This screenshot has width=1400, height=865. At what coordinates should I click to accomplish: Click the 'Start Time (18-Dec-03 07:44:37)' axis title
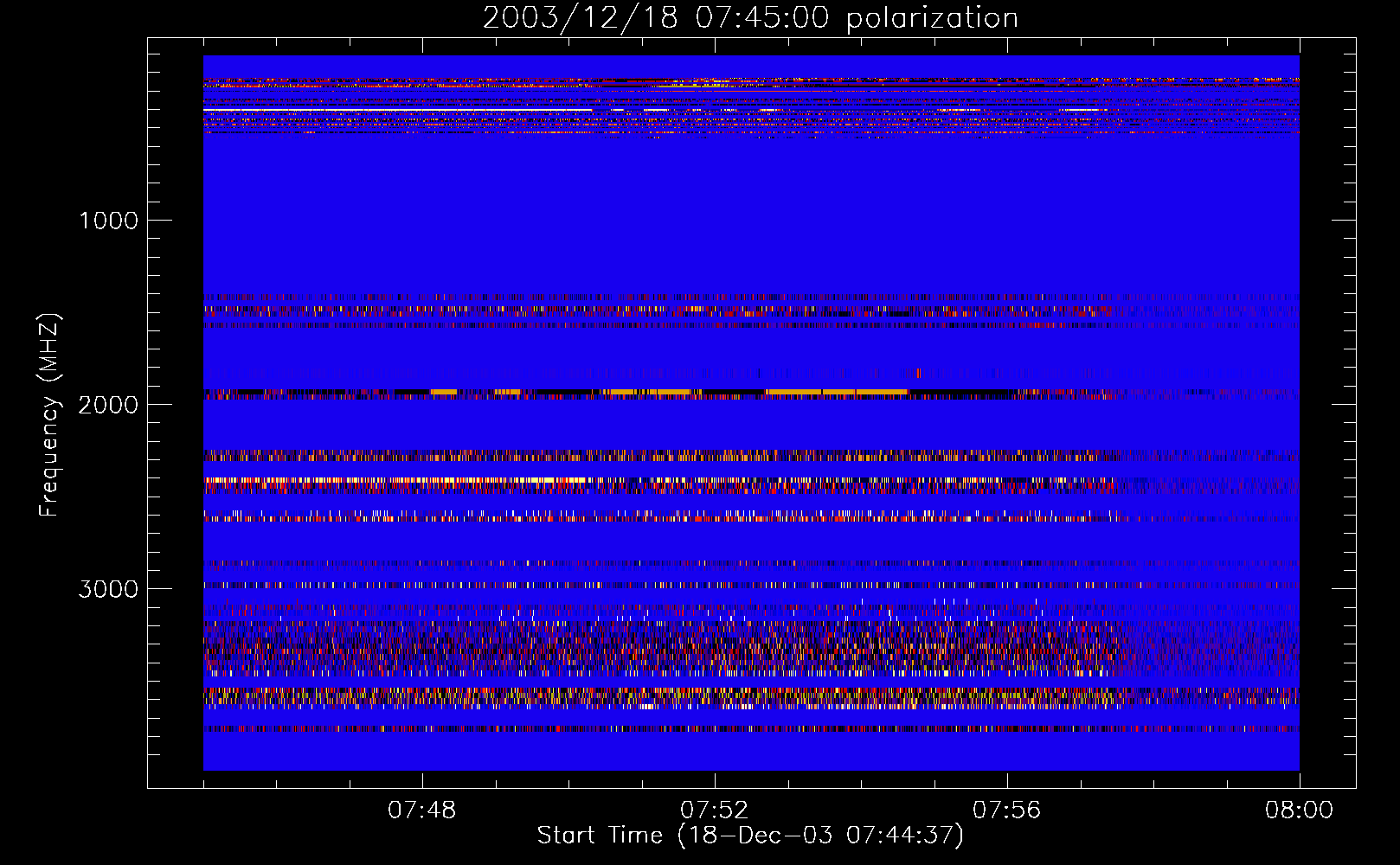pyautogui.click(x=750, y=836)
